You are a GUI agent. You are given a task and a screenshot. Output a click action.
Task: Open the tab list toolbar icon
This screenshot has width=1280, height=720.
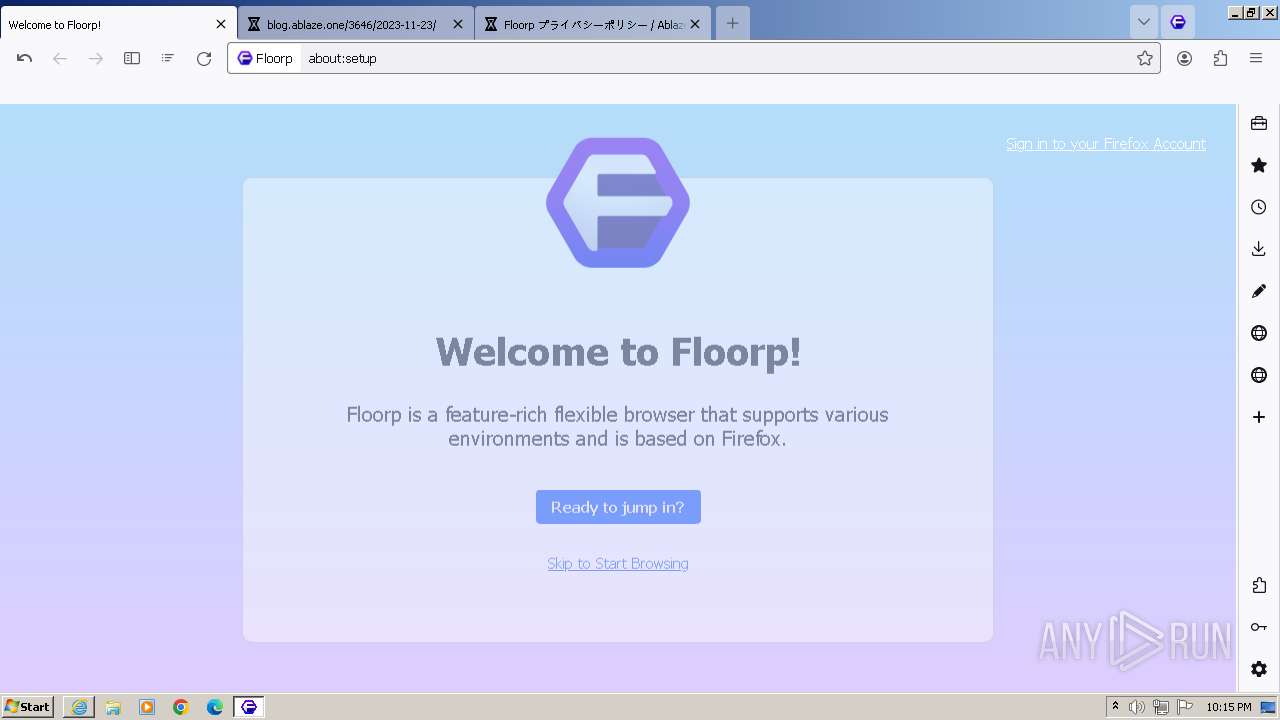tap(168, 59)
